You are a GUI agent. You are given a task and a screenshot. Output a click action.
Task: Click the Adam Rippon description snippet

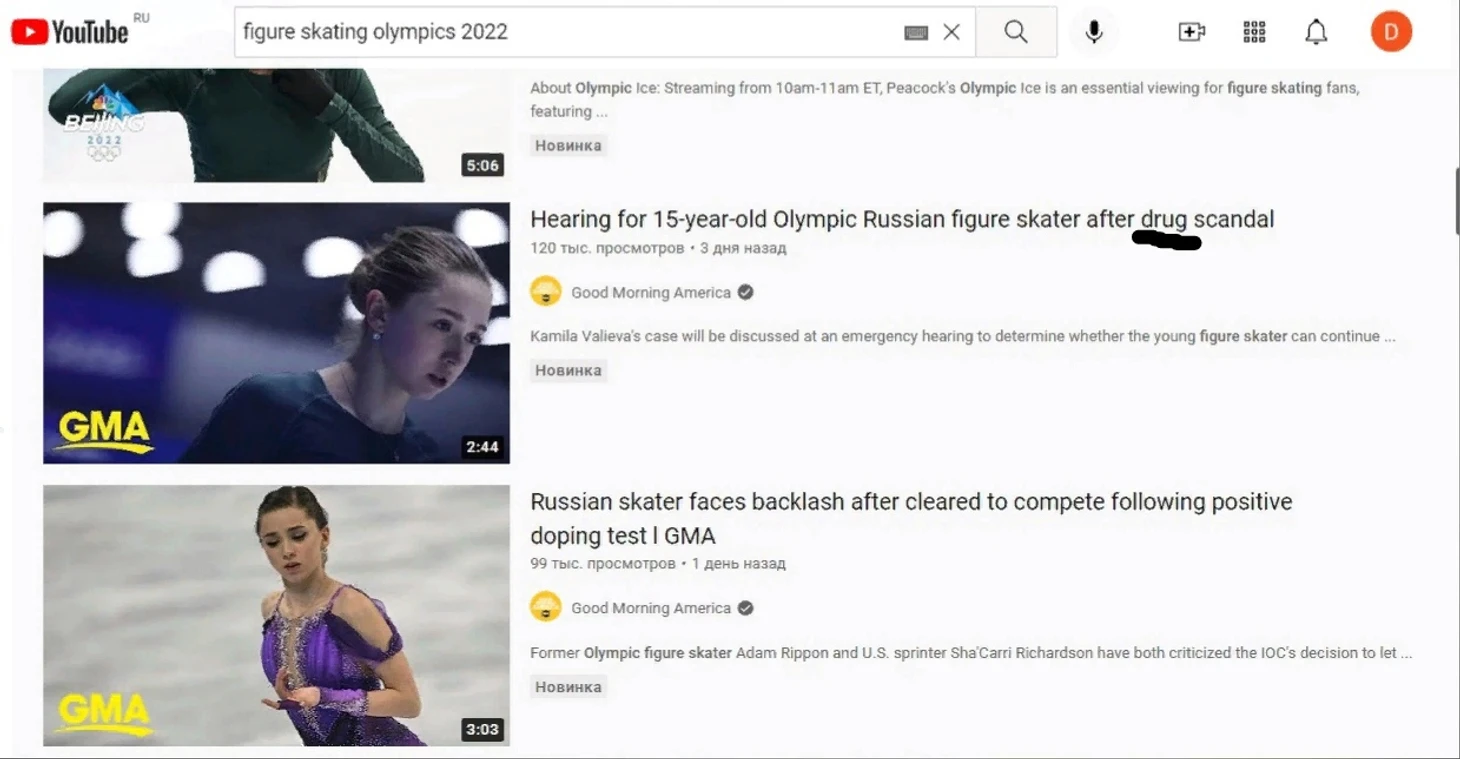click(x=971, y=653)
